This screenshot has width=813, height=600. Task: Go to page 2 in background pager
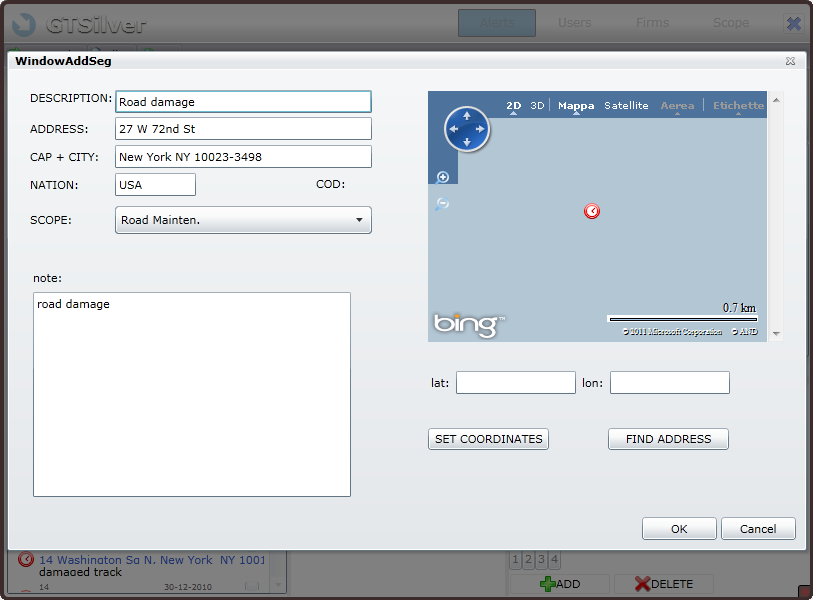(528, 560)
